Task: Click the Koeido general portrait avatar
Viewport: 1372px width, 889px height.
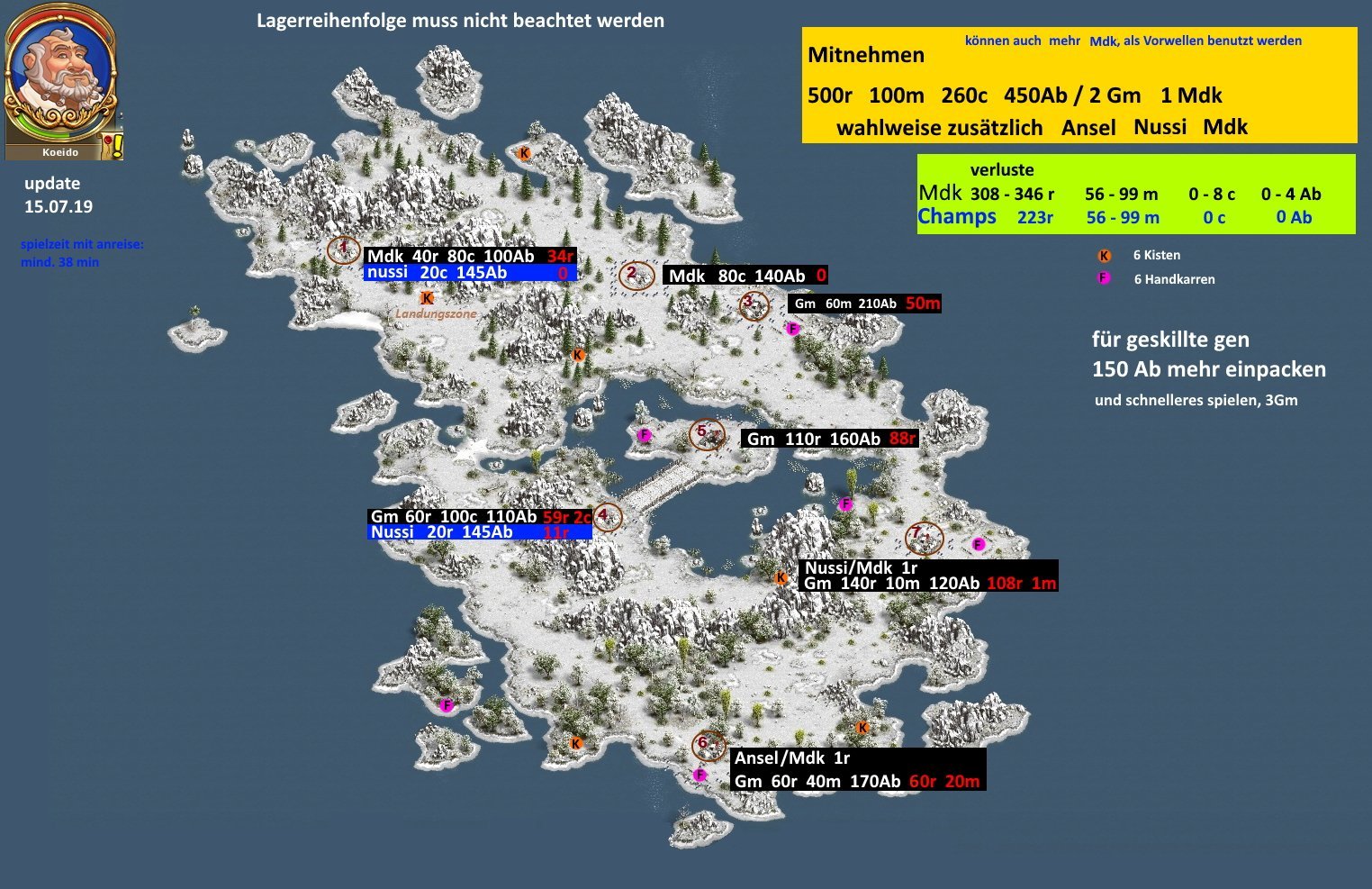Action: tap(60, 77)
